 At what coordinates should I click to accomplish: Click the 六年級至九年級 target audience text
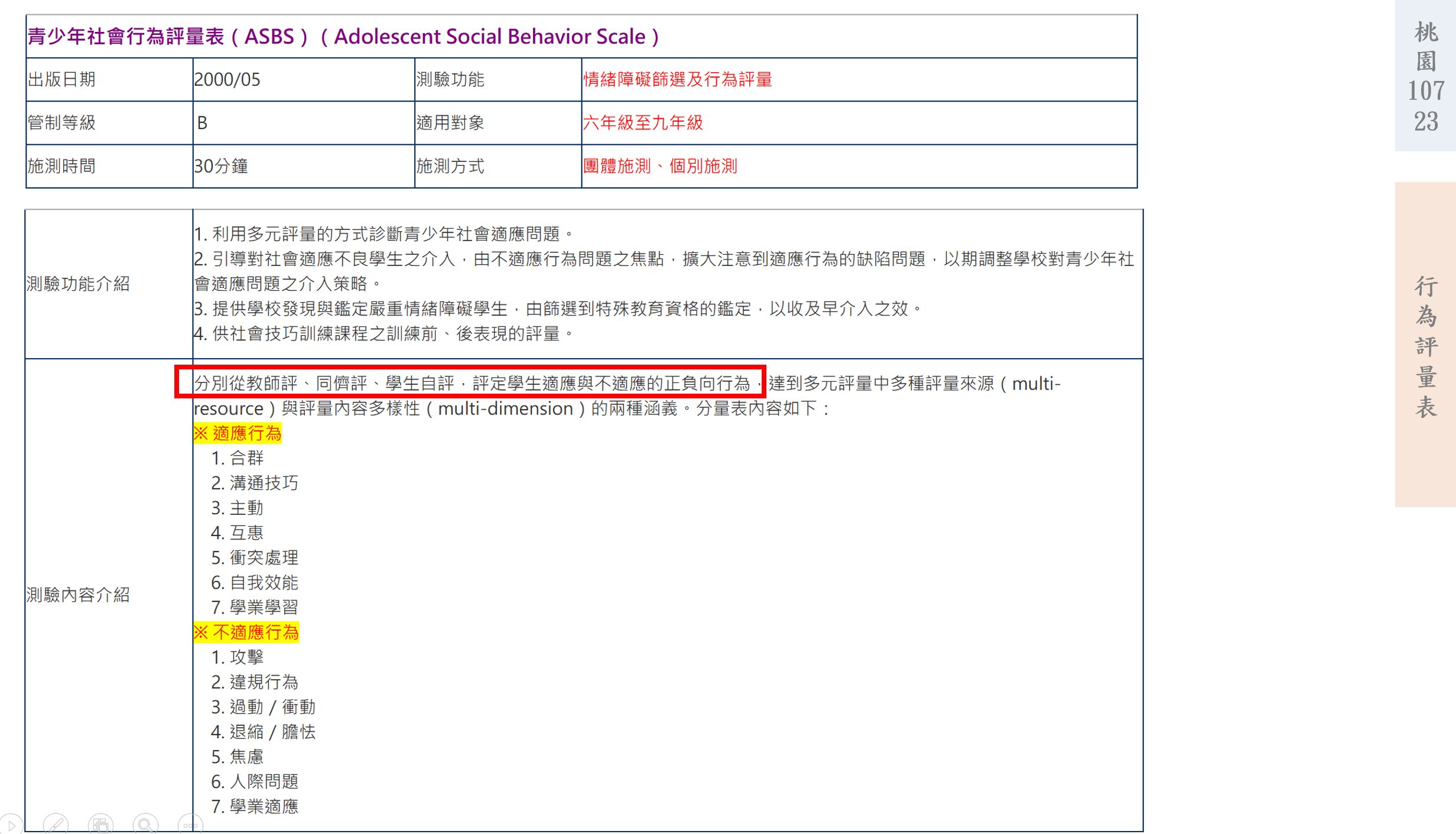[643, 122]
